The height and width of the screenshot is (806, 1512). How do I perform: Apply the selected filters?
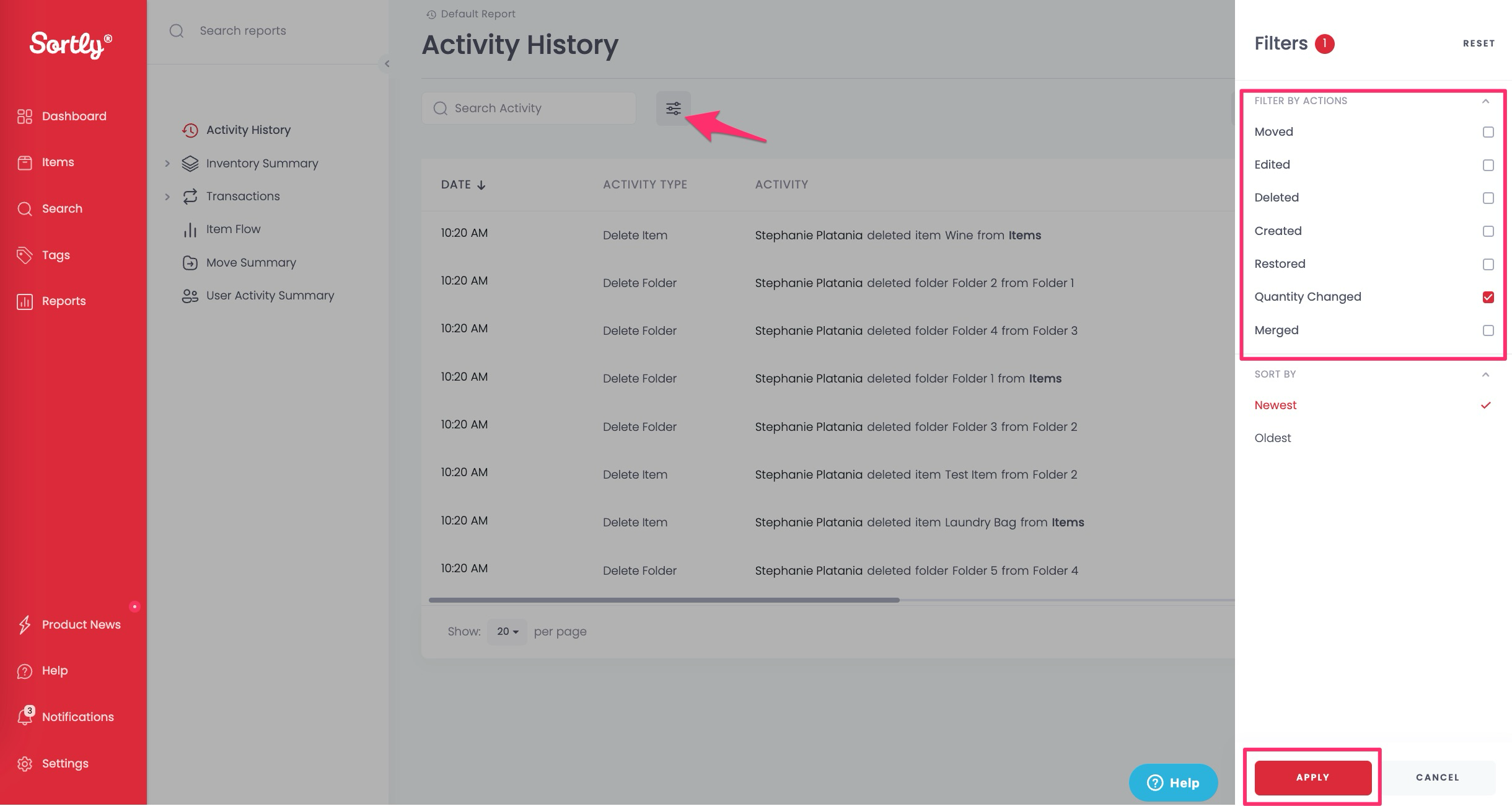click(1312, 777)
